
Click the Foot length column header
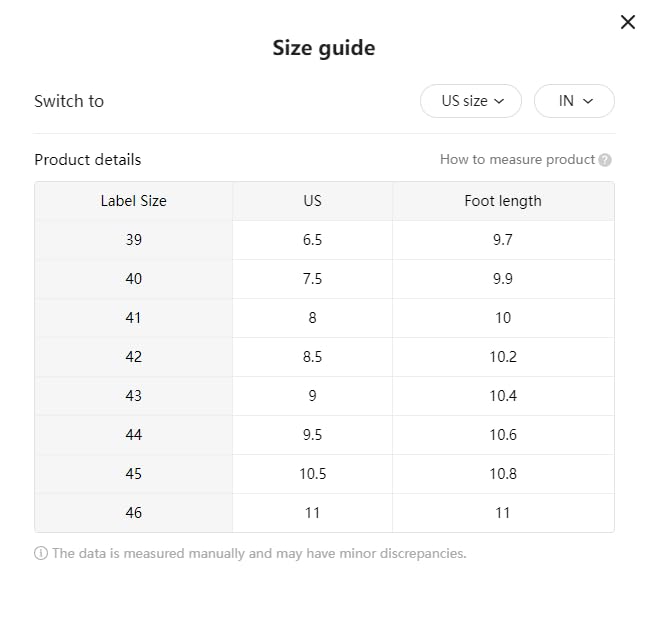coord(503,201)
